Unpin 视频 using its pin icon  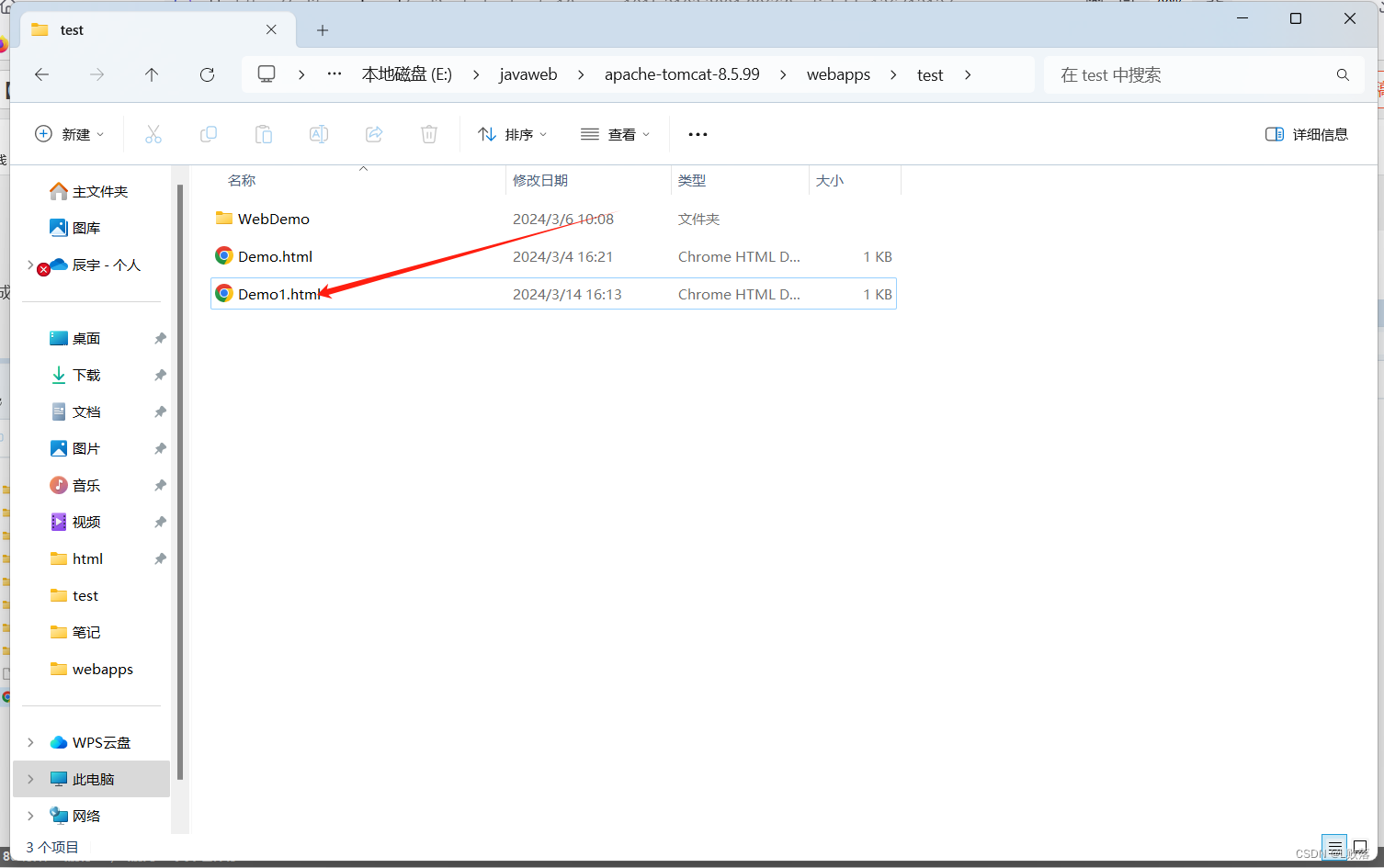tap(160, 522)
